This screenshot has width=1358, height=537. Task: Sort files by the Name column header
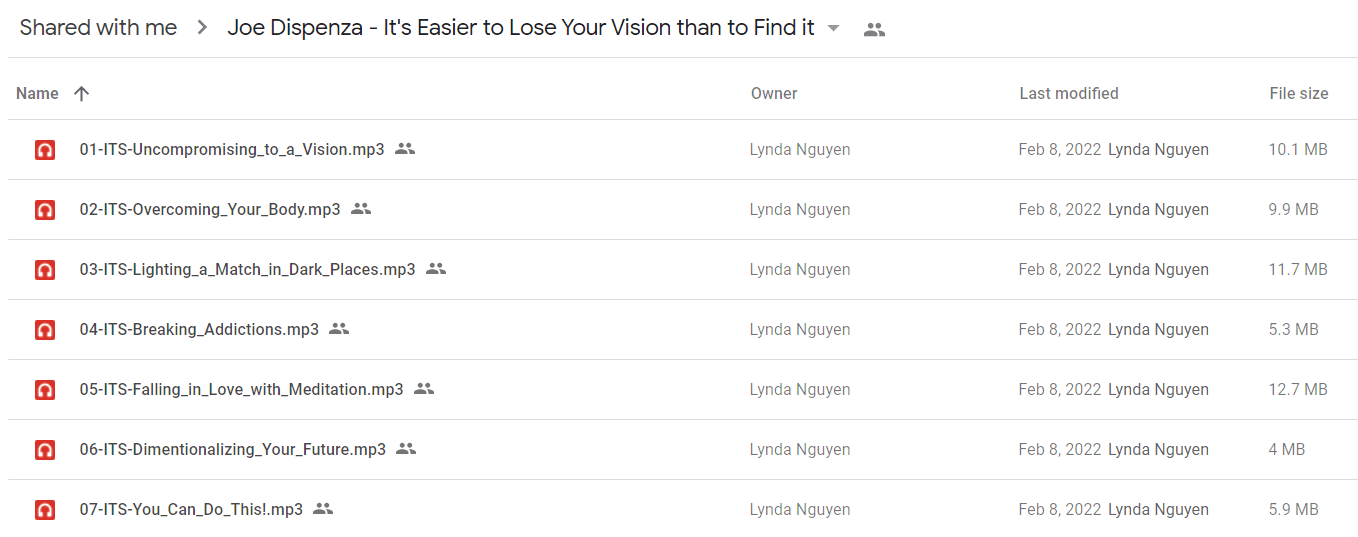pos(37,93)
